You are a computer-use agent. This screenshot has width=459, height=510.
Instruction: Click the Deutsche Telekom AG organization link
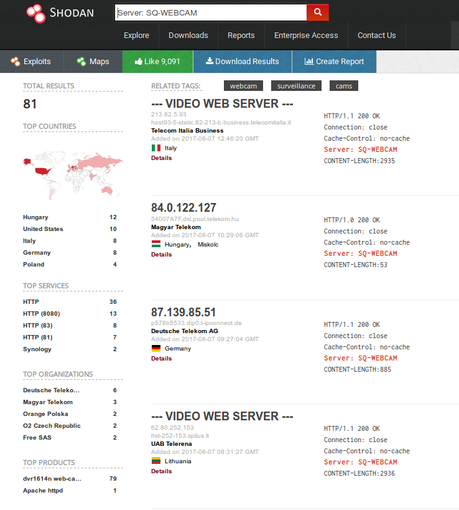(x=184, y=331)
